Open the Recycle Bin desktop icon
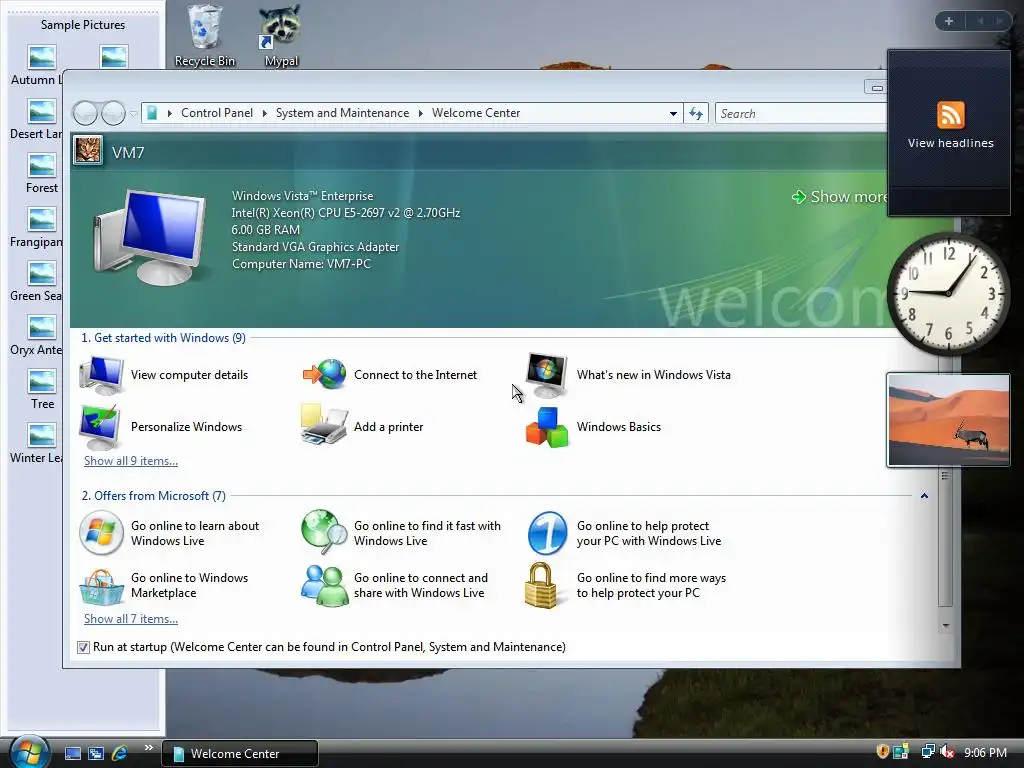 click(x=204, y=35)
